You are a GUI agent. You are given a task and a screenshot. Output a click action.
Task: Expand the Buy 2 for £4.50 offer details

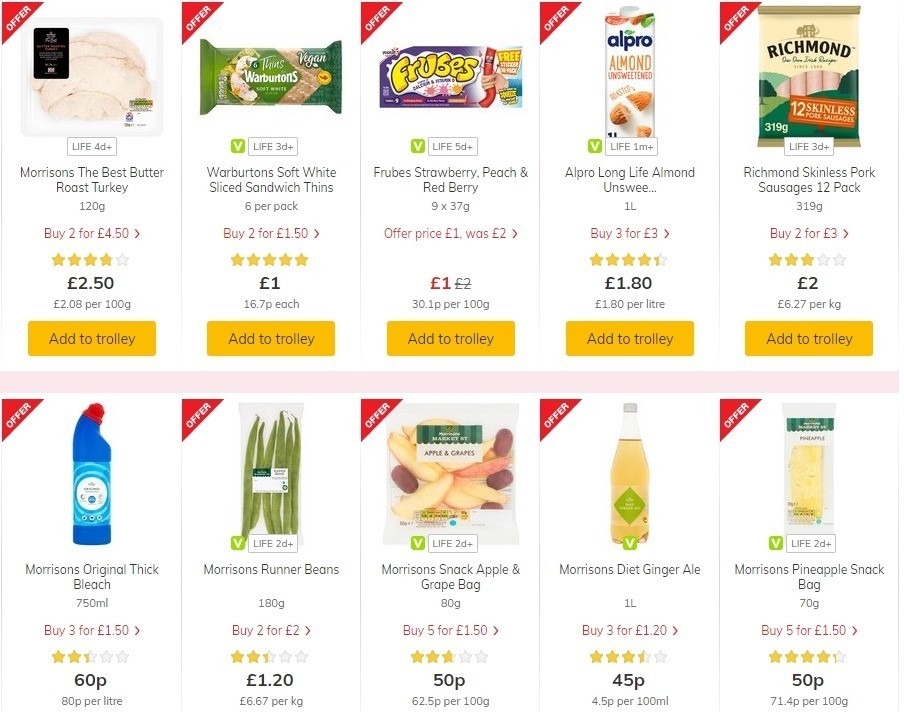pos(91,233)
